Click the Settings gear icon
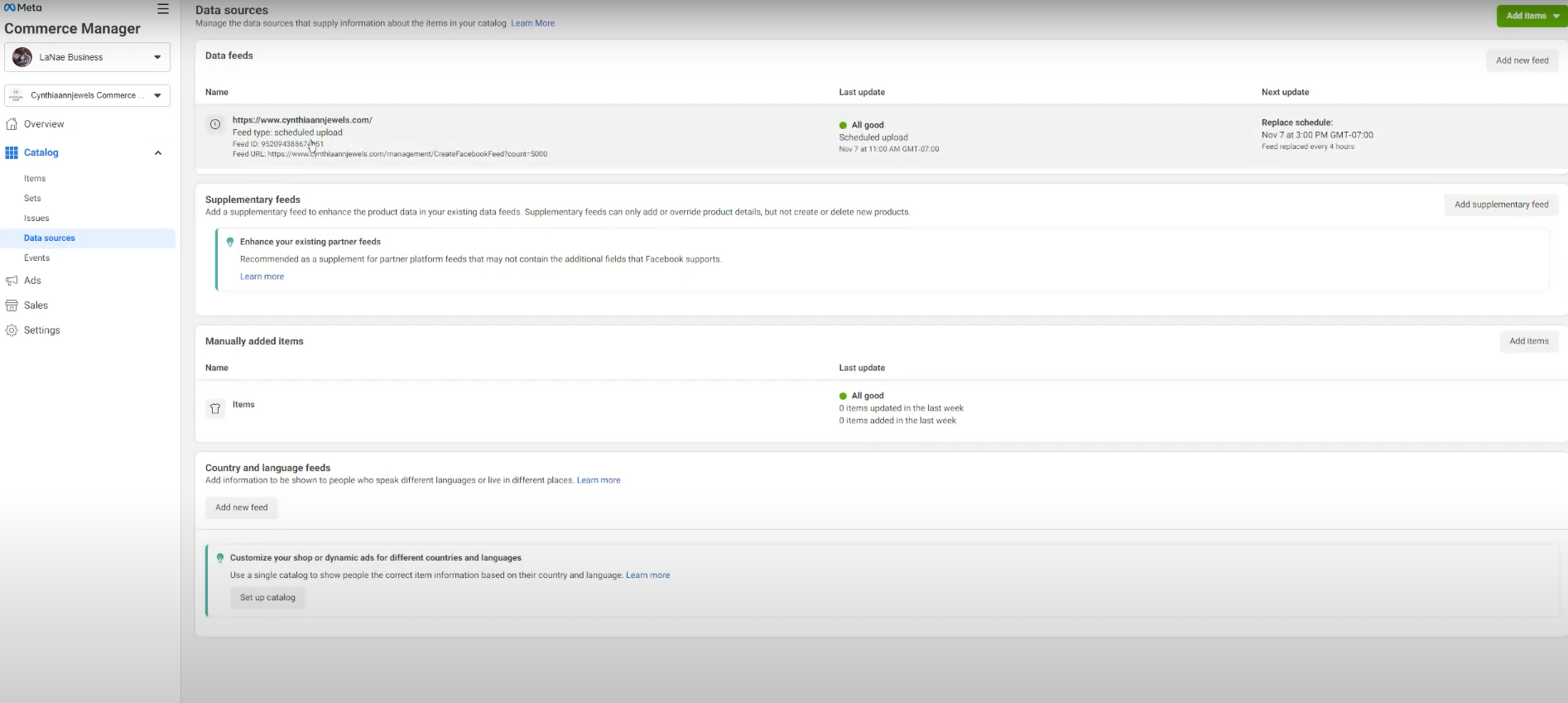The image size is (1568, 703). tap(12, 330)
